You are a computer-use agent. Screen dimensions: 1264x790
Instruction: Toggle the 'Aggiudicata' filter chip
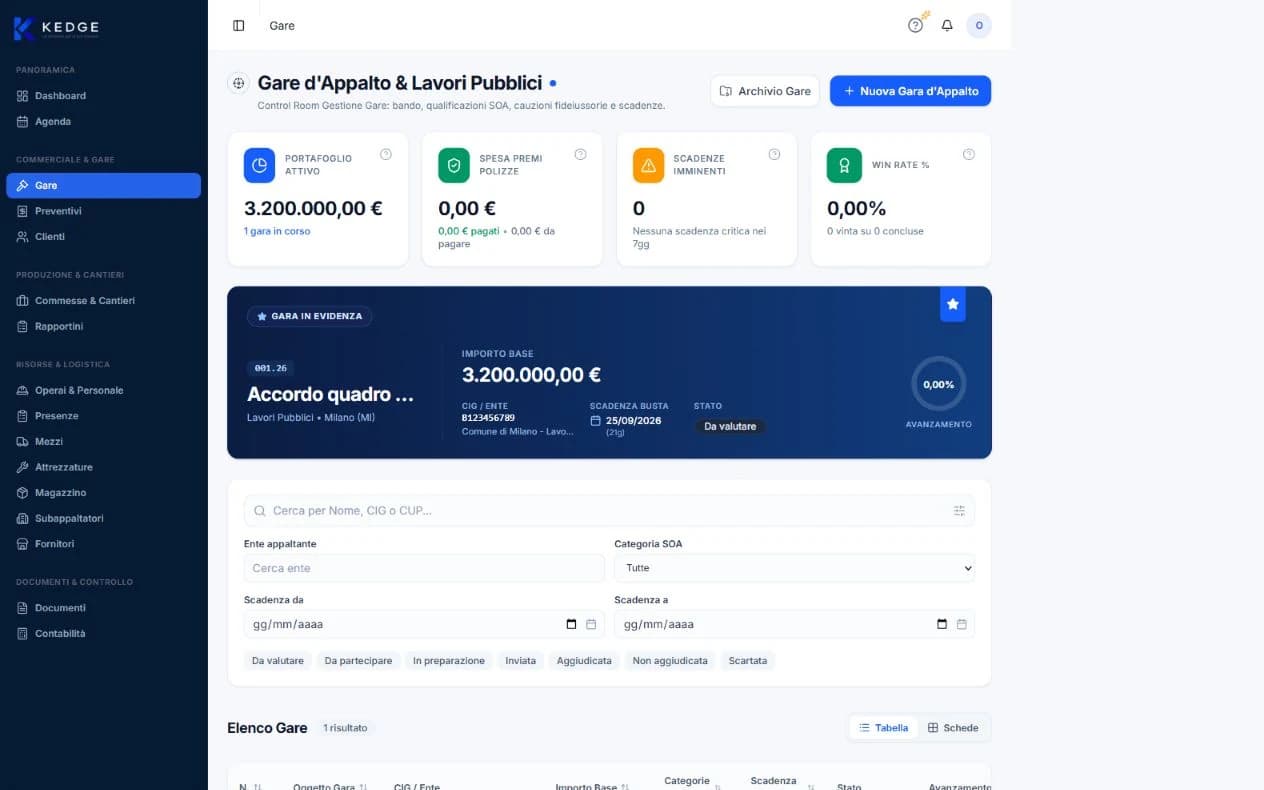point(584,661)
